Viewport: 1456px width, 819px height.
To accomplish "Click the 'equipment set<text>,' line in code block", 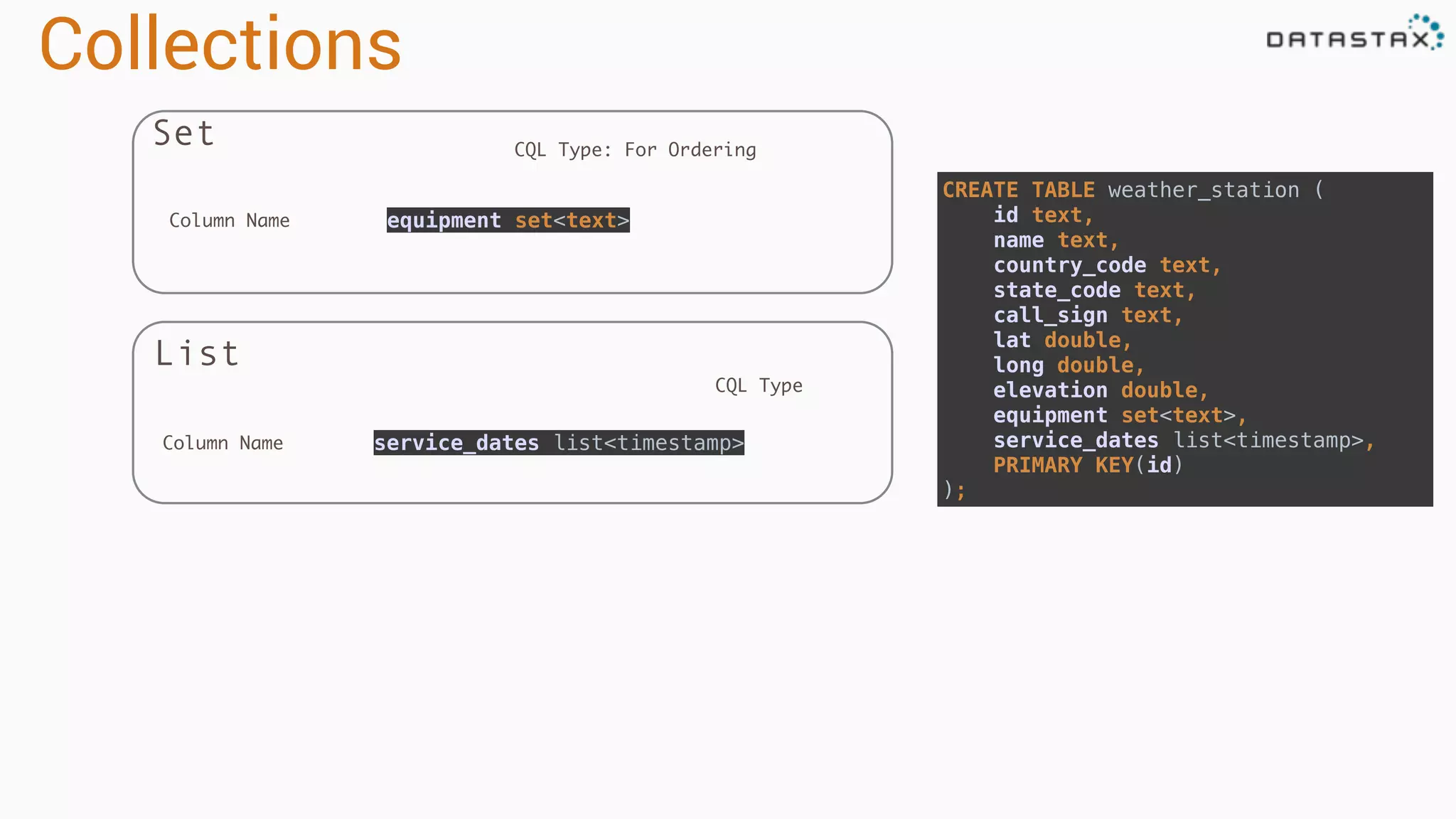I will (x=1120, y=415).
